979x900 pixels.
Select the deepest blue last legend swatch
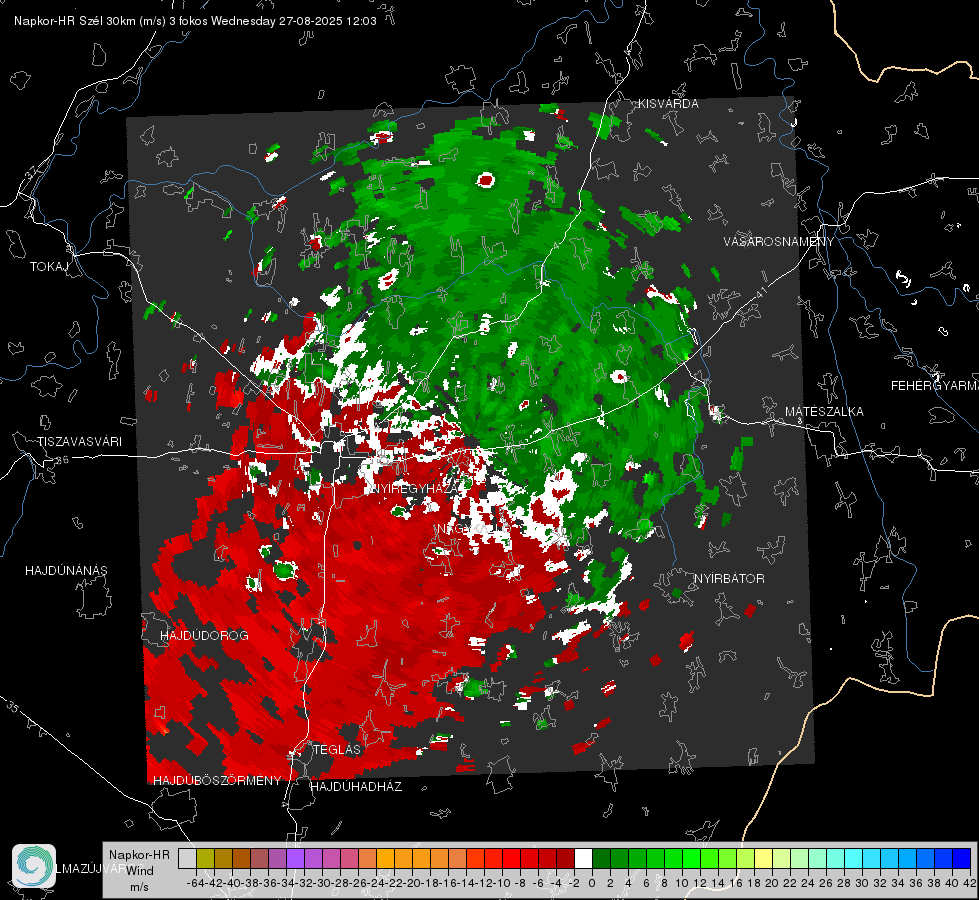coord(962,858)
